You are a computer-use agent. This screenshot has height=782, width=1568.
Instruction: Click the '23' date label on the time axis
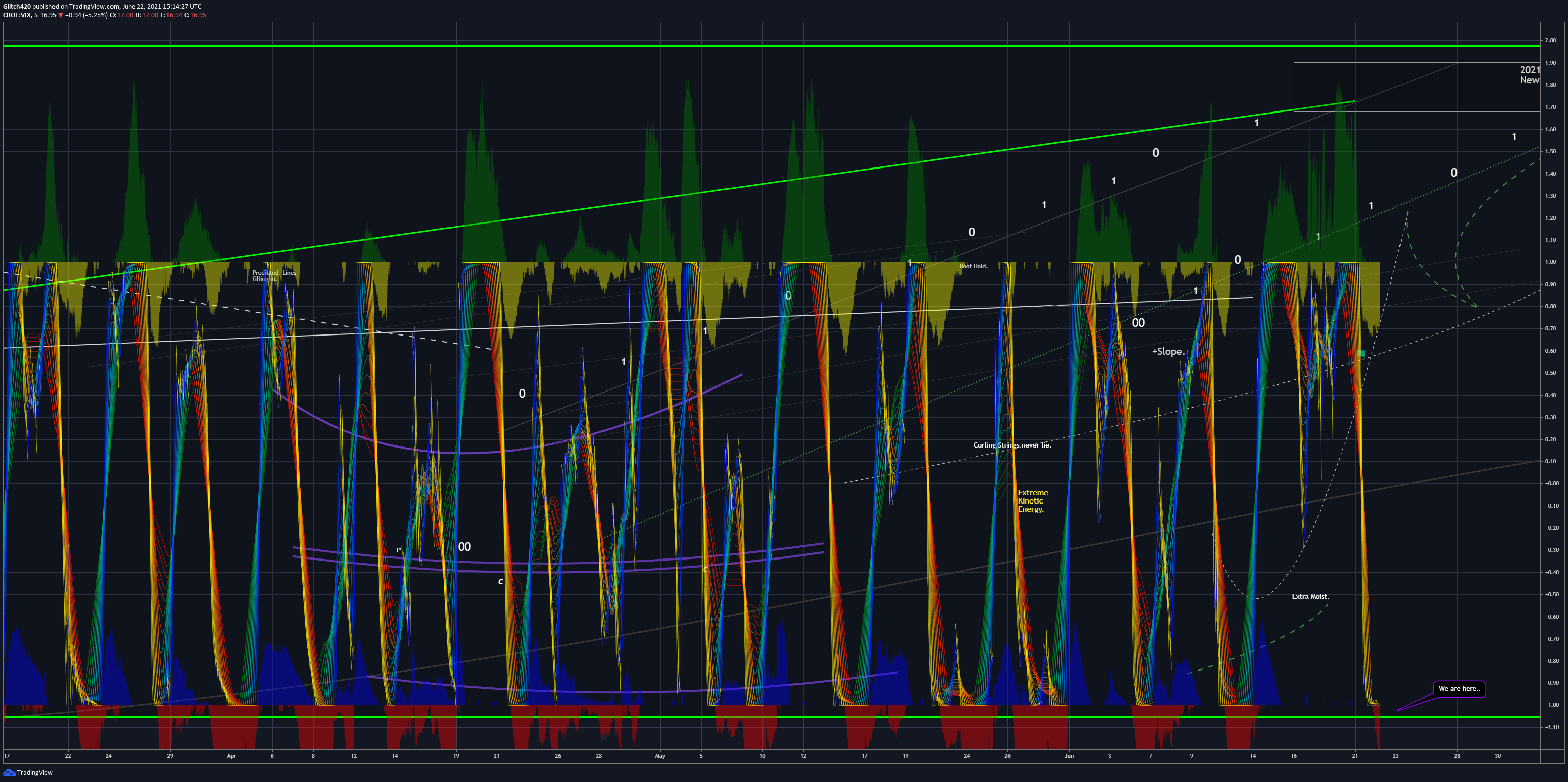pyautogui.click(x=1395, y=756)
